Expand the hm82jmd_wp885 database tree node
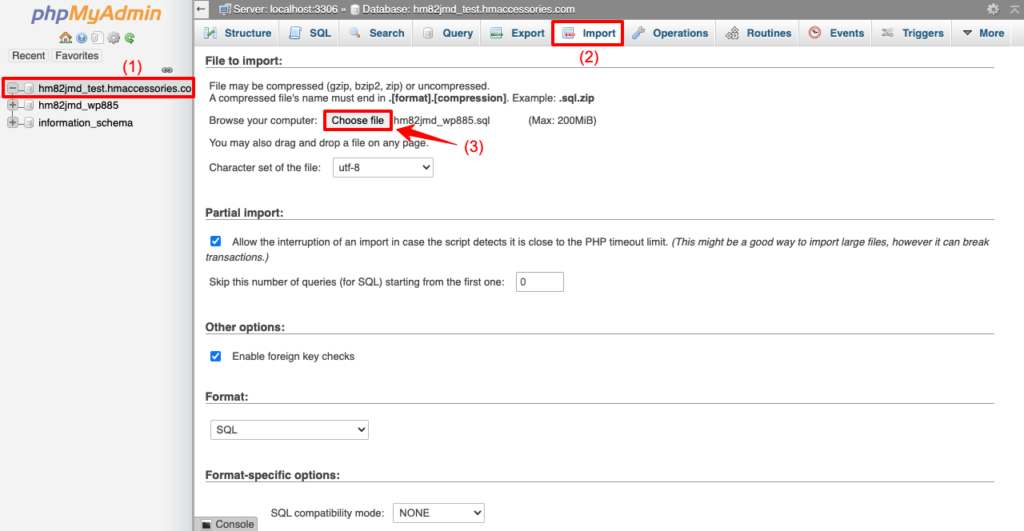This screenshot has width=1024, height=531. (13, 105)
